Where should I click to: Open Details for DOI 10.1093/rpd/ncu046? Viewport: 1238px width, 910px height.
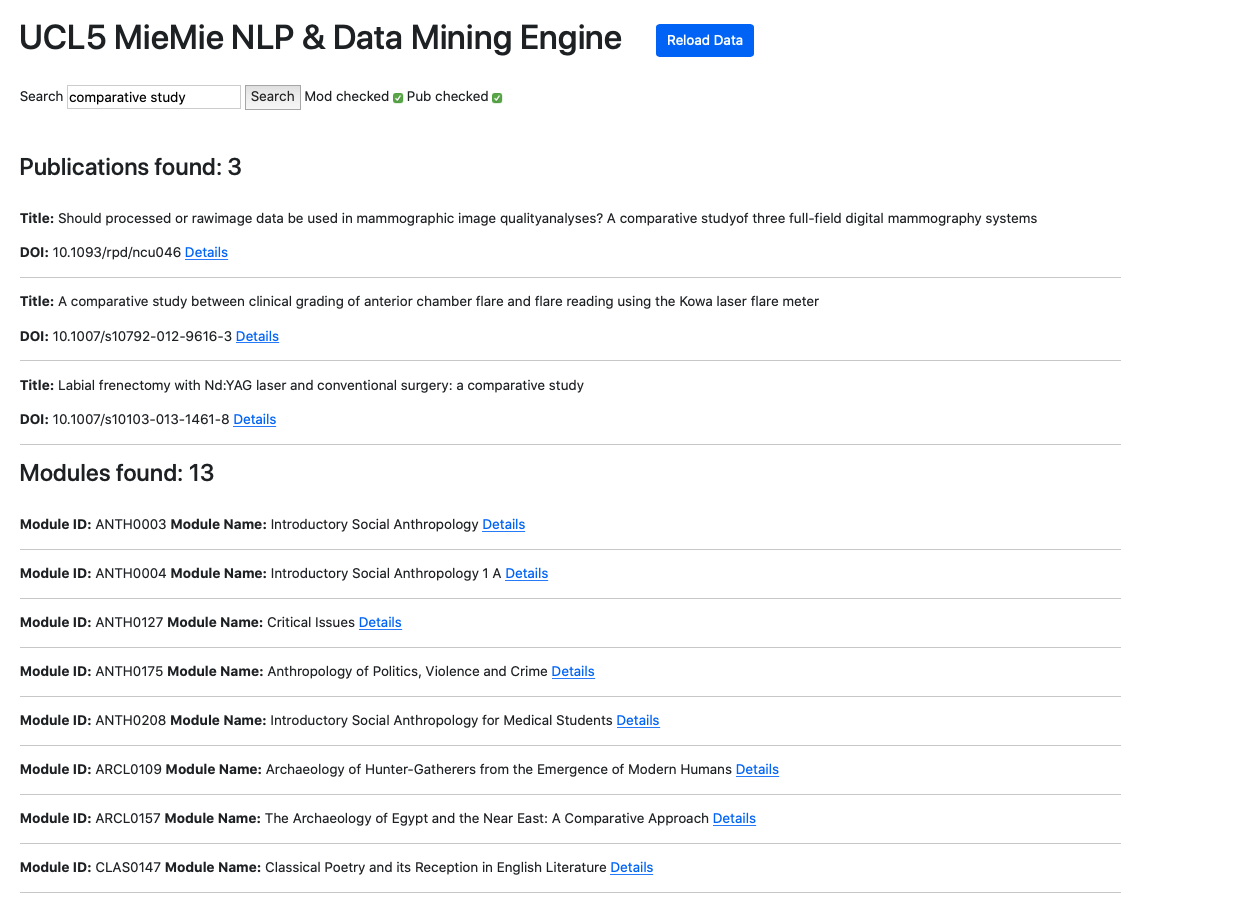tap(206, 252)
